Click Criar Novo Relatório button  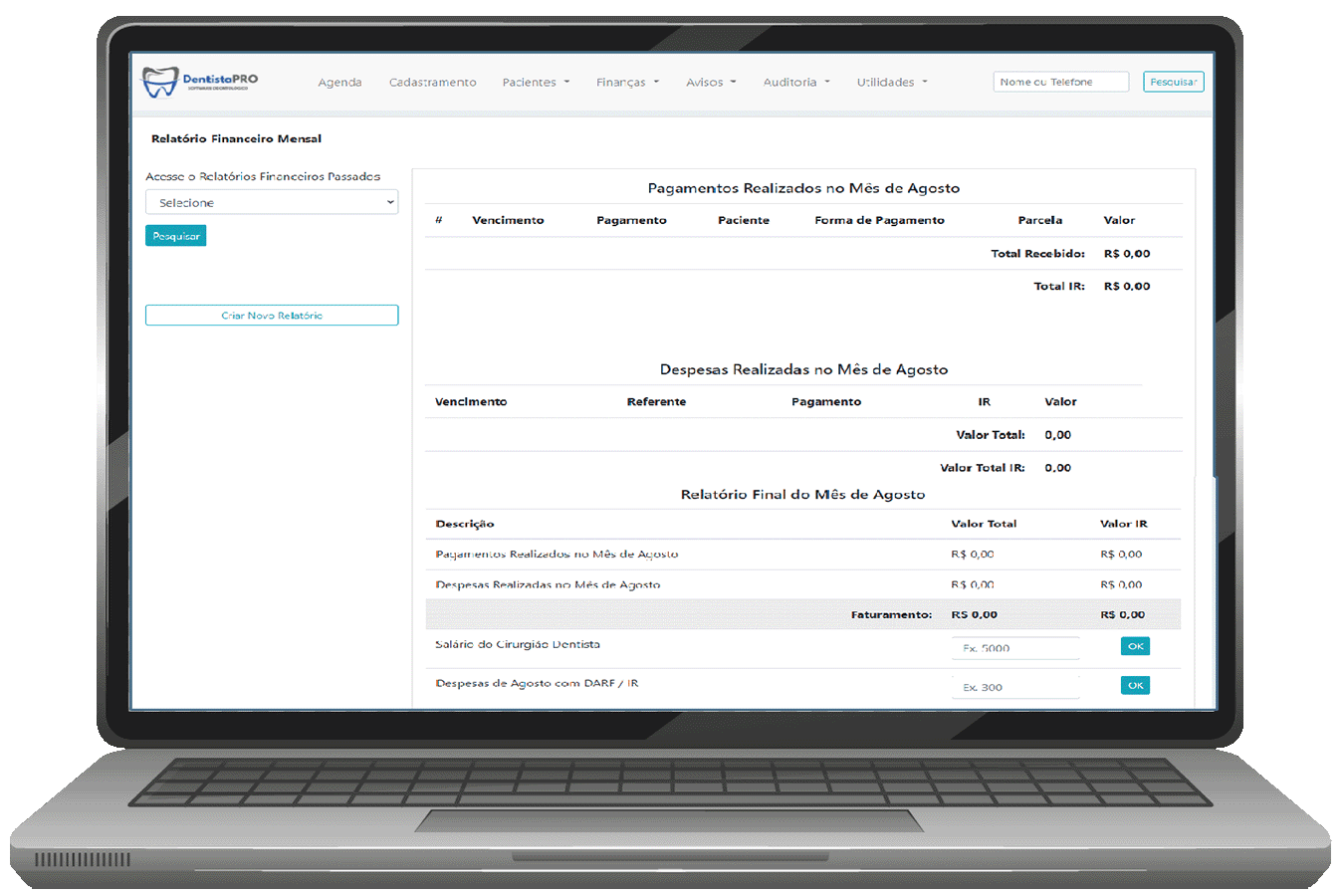tap(272, 316)
